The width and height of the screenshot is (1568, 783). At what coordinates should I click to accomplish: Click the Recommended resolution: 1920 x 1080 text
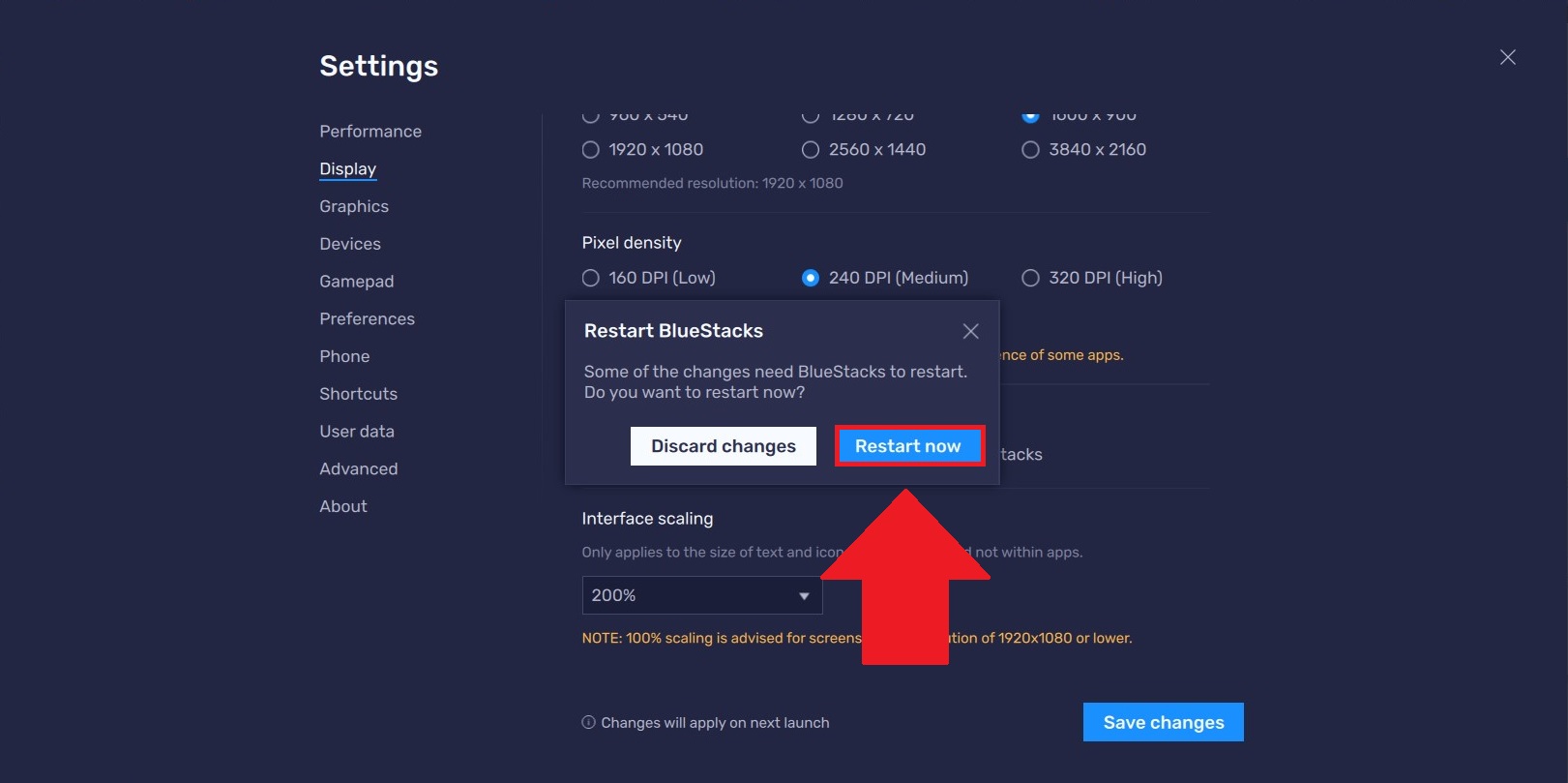pyautogui.click(x=712, y=183)
